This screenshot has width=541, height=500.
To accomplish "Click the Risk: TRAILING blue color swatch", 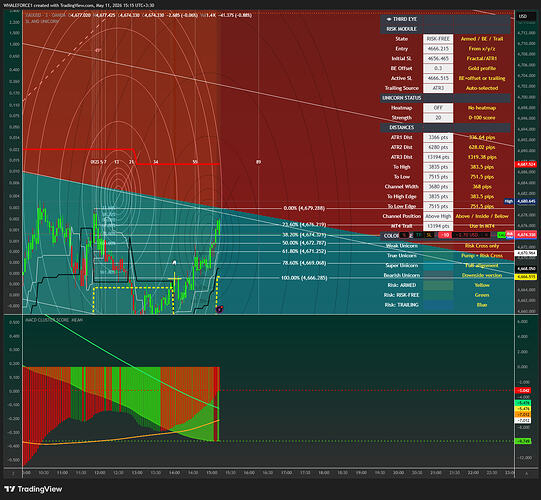I will [438, 305].
